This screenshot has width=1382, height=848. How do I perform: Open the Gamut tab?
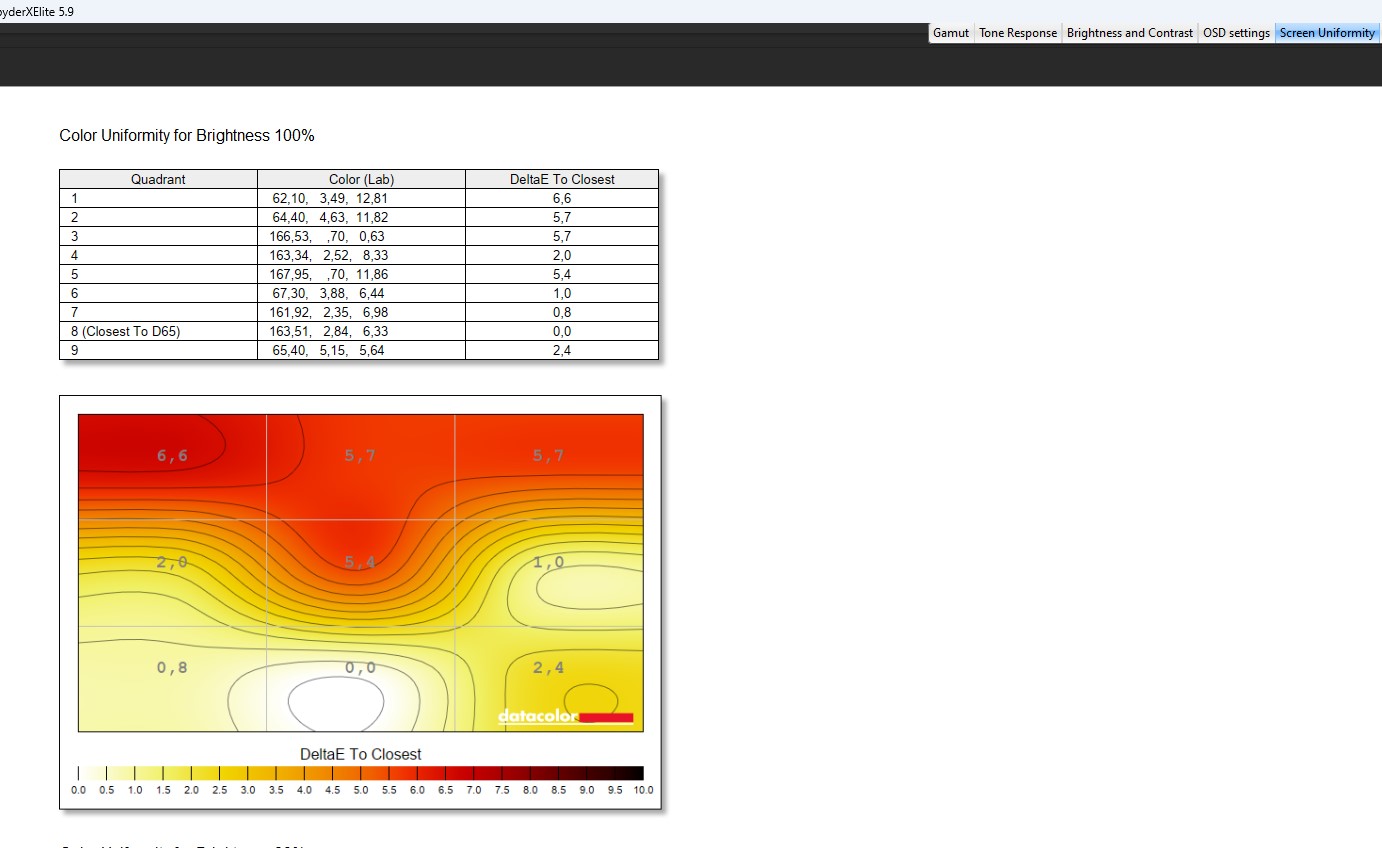[950, 33]
